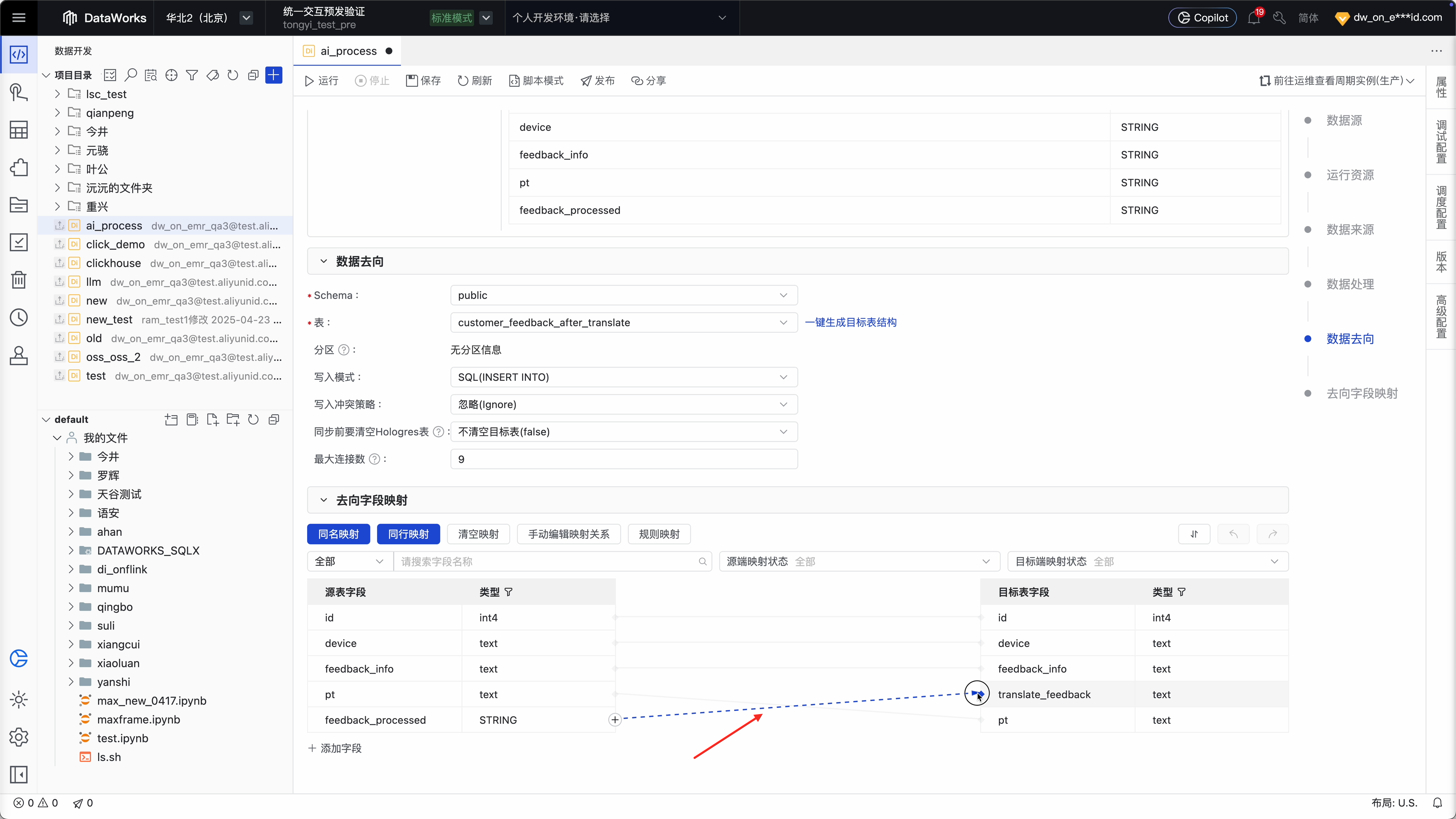Click the swap order icon above mapping table
The width and height of the screenshot is (1456, 819).
tap(1194, 534)
